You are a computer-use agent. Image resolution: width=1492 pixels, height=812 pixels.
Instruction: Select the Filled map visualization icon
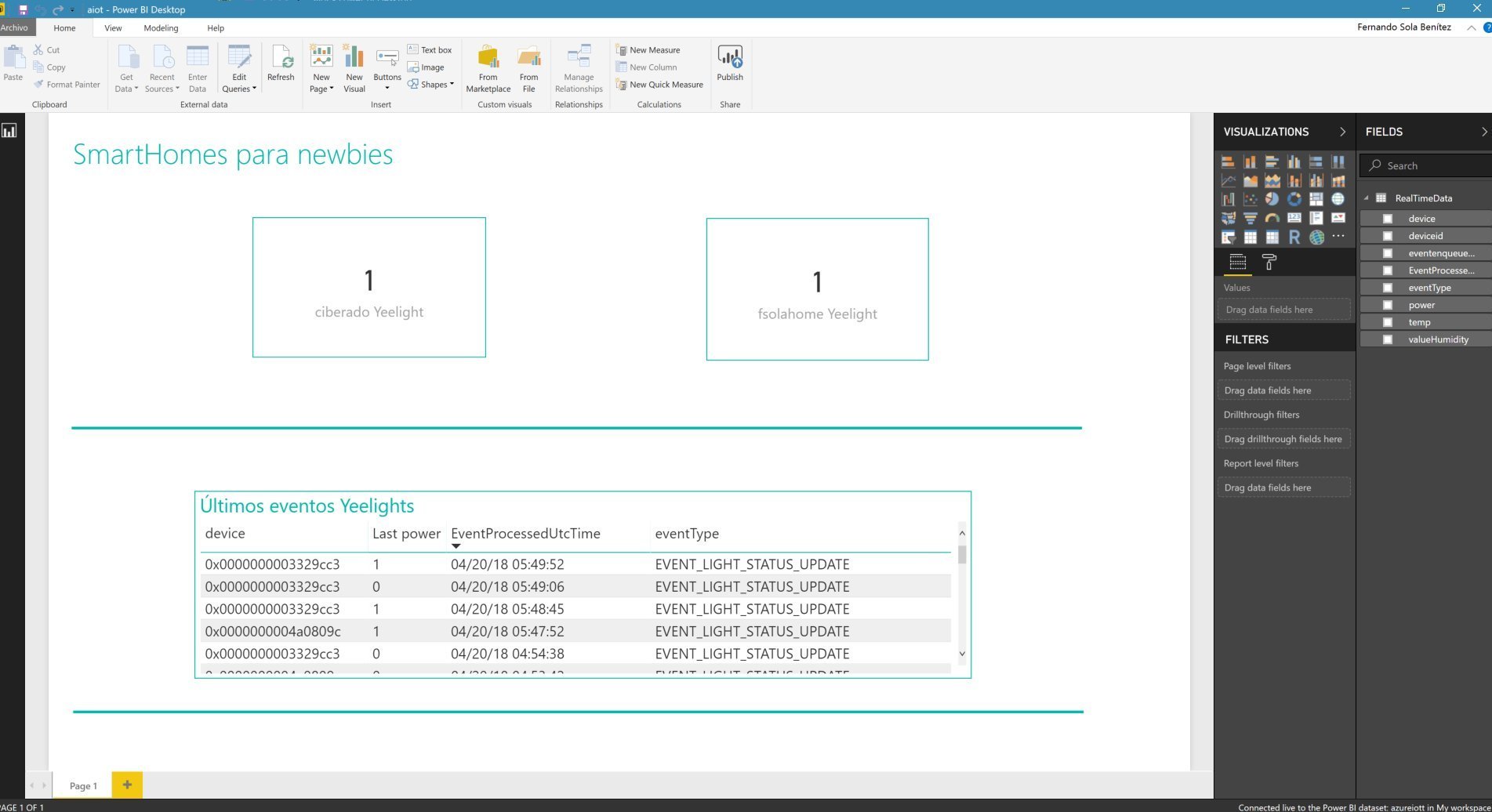click(x=1228, y=218)
